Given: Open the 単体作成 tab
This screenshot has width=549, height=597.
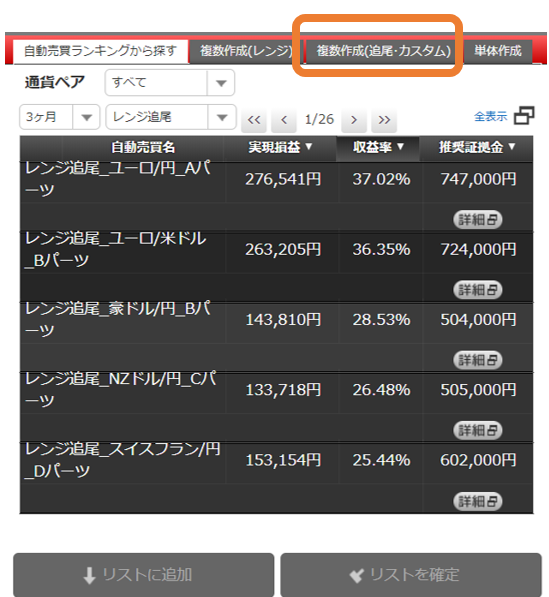Looking at the screenshot, I should 498,51.
